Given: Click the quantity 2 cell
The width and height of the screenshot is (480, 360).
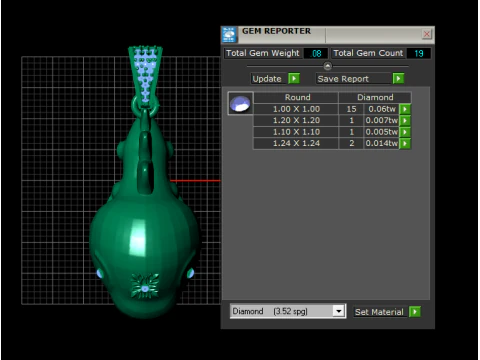Looking at the screenshot, I should point(351,143).
